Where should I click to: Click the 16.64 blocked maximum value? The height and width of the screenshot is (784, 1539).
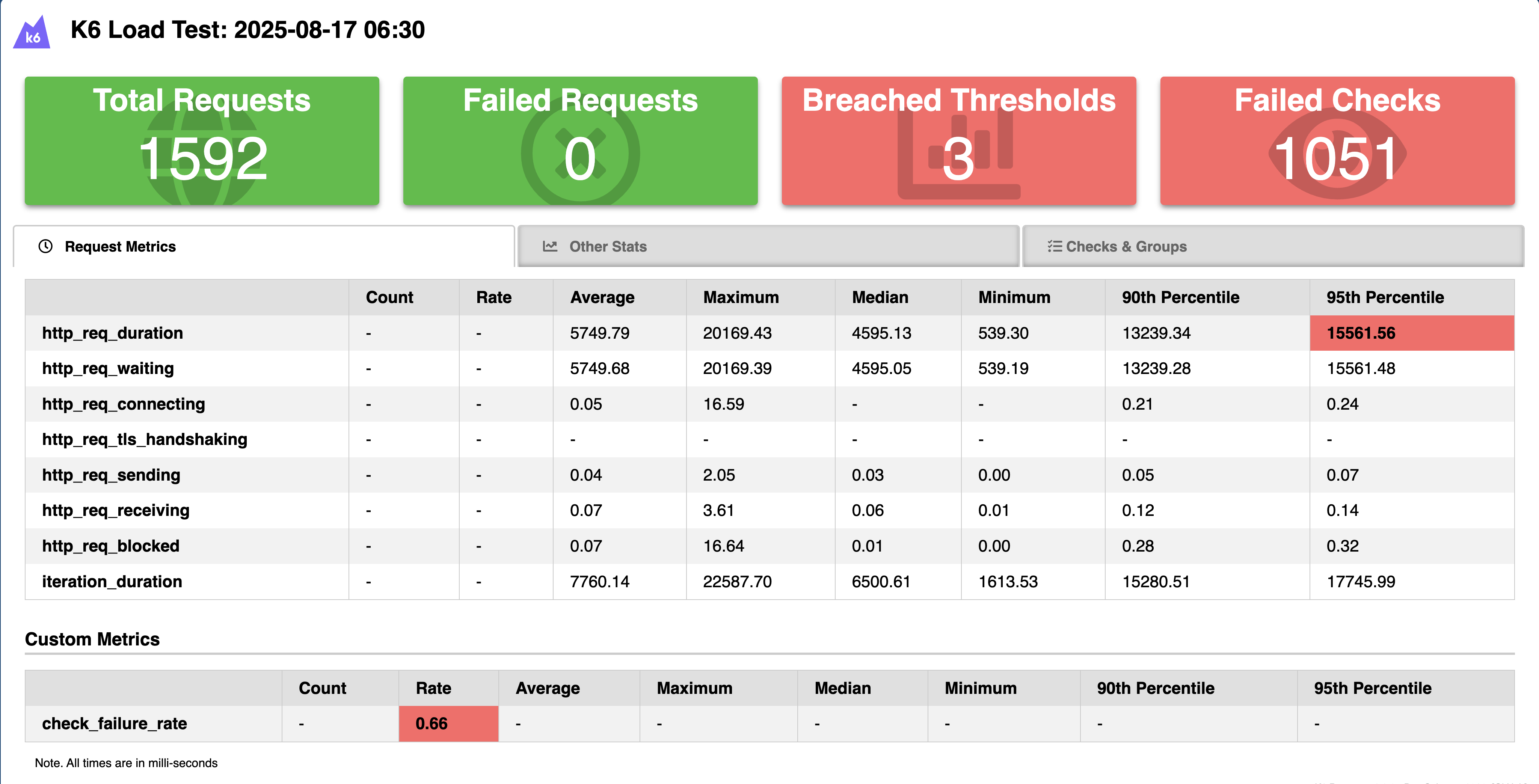click(x=724, y=546)
